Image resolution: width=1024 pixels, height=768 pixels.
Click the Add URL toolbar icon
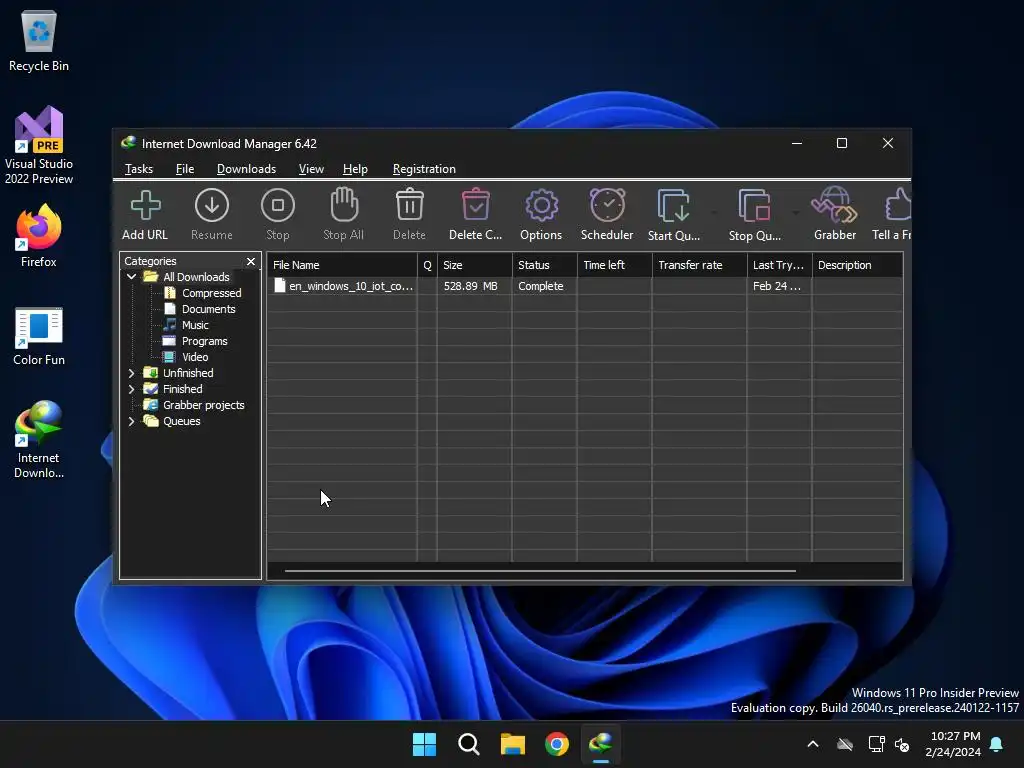point(145,206)
